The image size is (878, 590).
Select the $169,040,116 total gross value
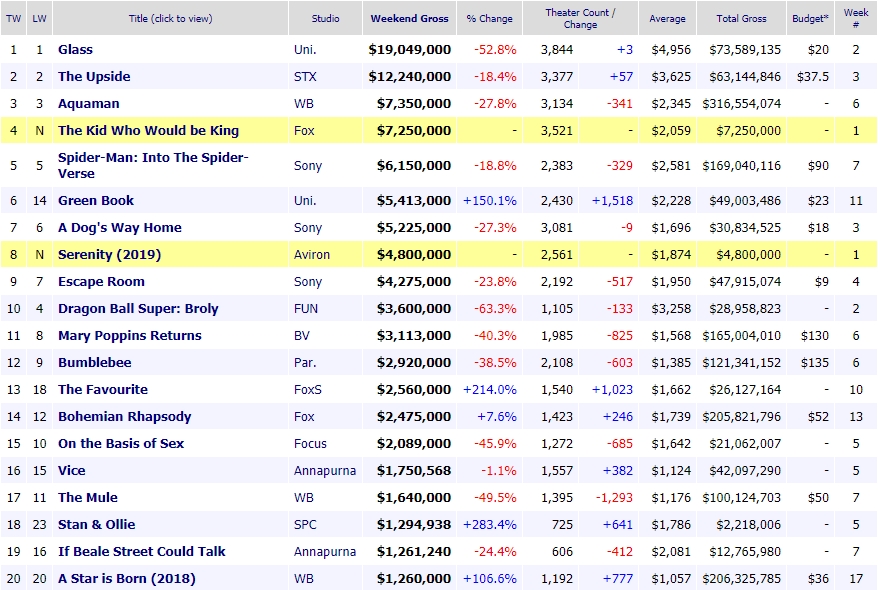pyautogui.click(x=742, y=165)
